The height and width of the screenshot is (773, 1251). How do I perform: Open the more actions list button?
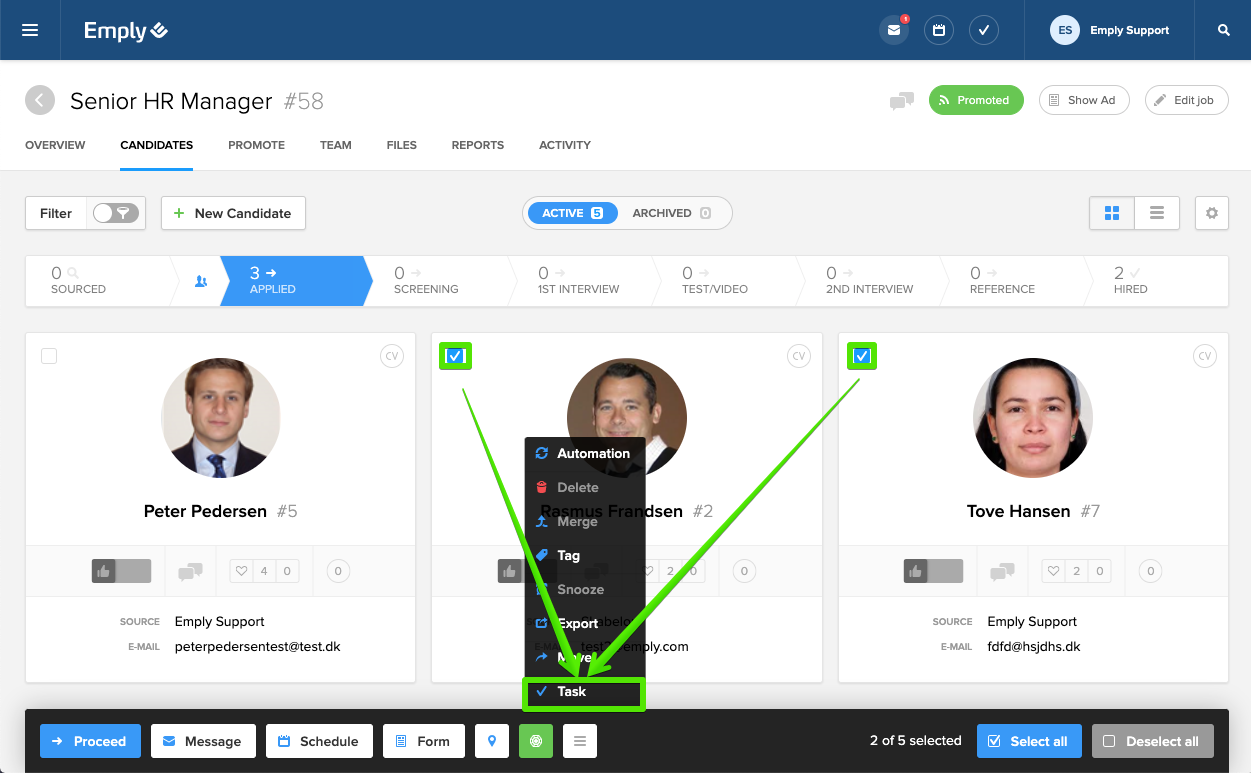tap(580, 741)
